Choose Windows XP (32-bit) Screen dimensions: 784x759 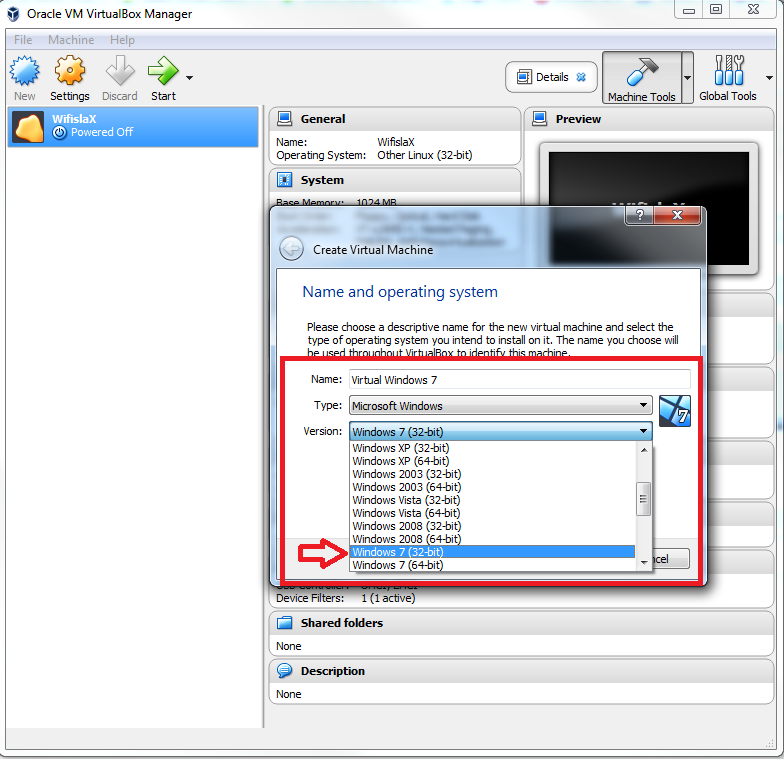(492, 448)
